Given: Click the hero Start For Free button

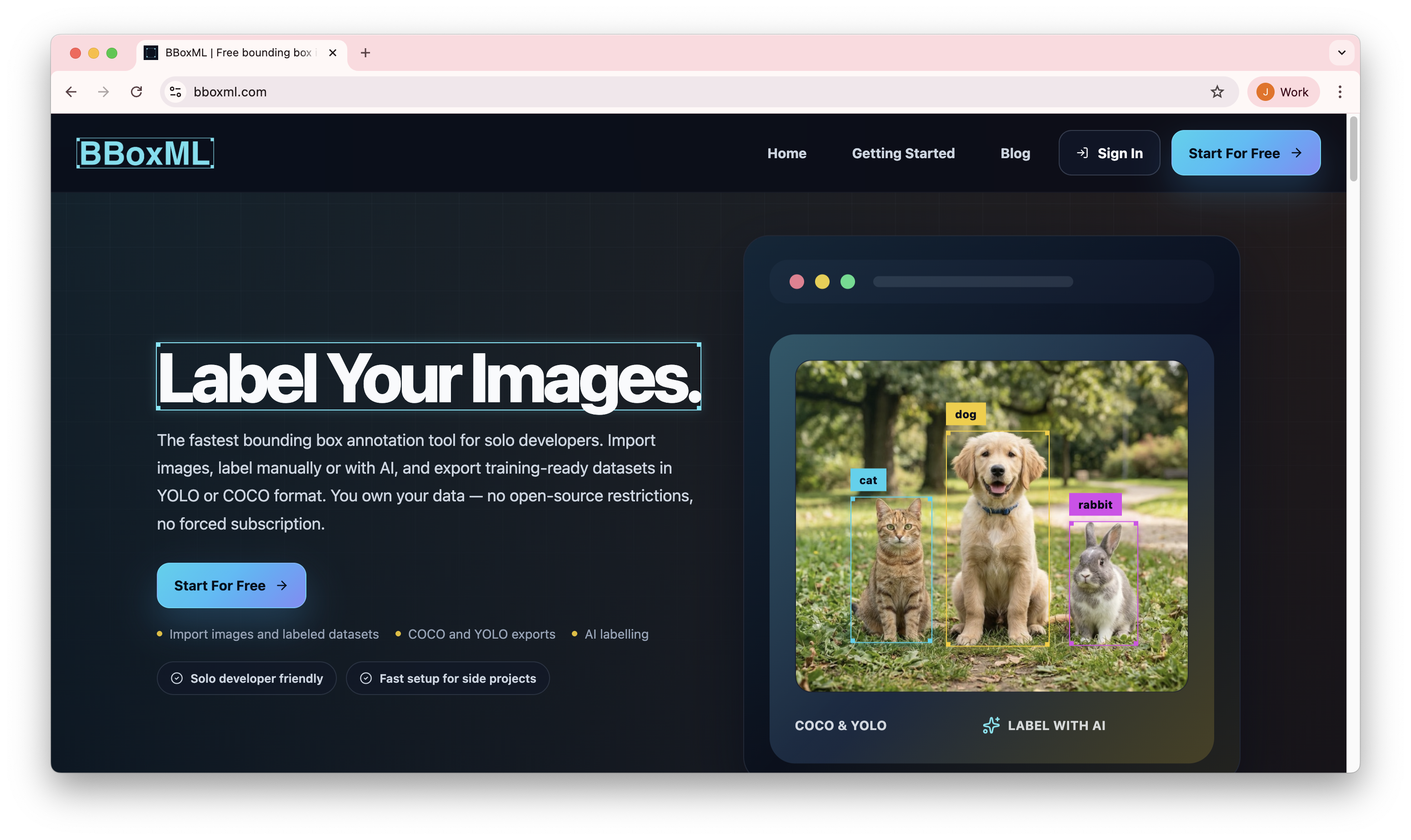Looking at the screenshot, I should click(231, 585).
